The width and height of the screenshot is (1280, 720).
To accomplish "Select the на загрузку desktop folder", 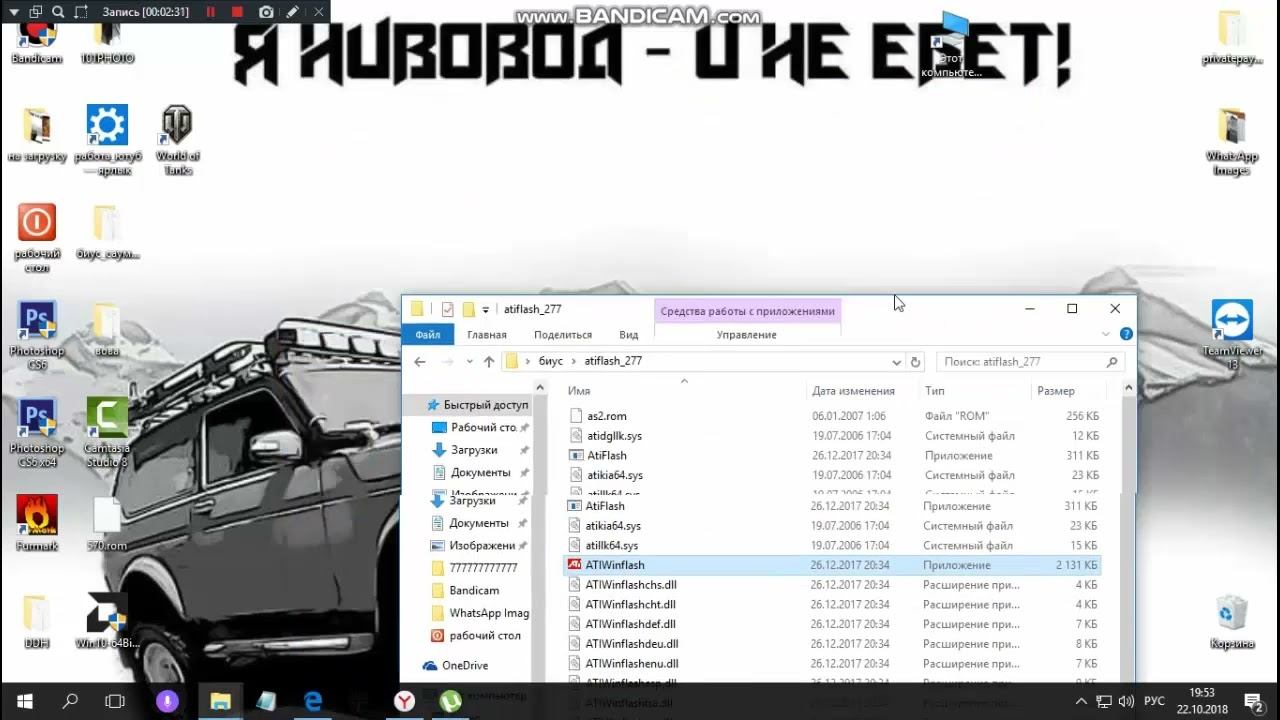I will [x=37, y=134].
